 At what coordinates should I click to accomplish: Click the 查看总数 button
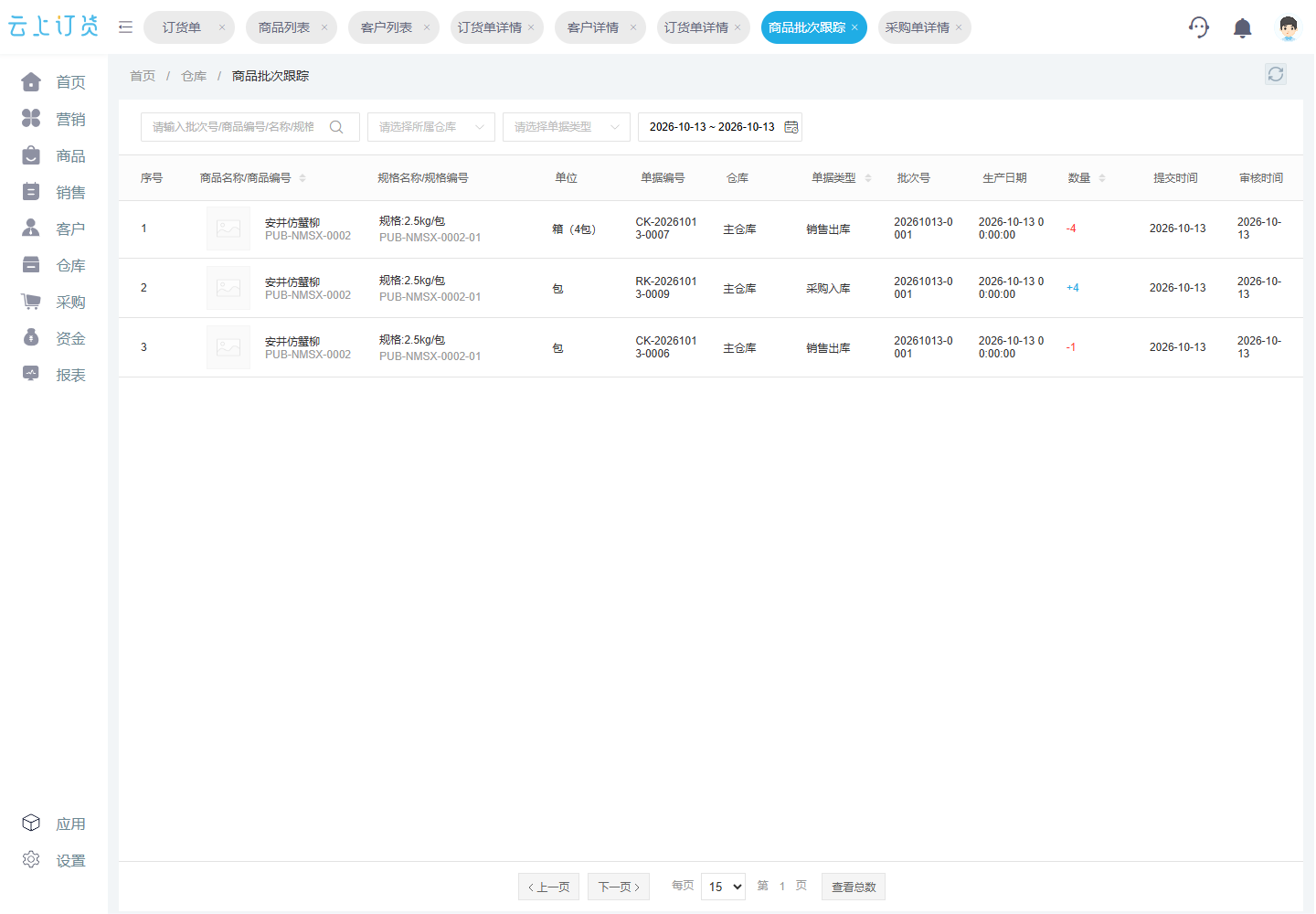pyautogui.click(x=854, y=887)
